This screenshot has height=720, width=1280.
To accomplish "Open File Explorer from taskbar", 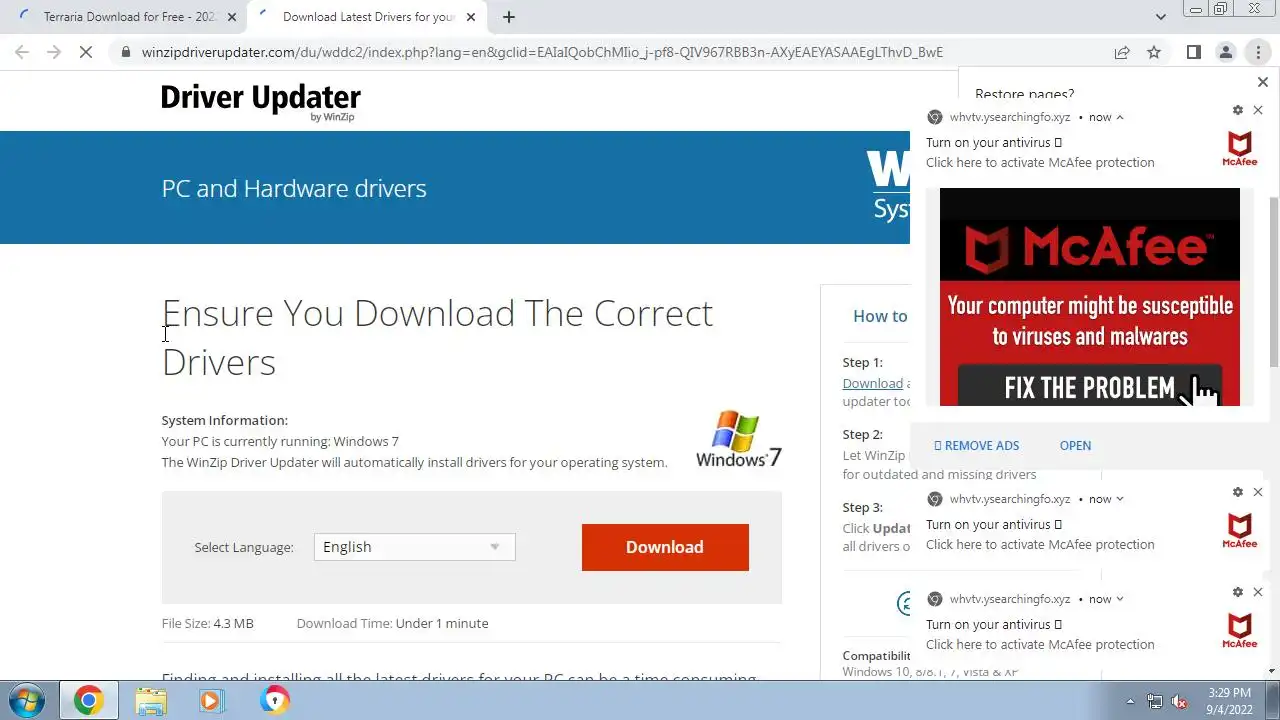I will [151, 700].
